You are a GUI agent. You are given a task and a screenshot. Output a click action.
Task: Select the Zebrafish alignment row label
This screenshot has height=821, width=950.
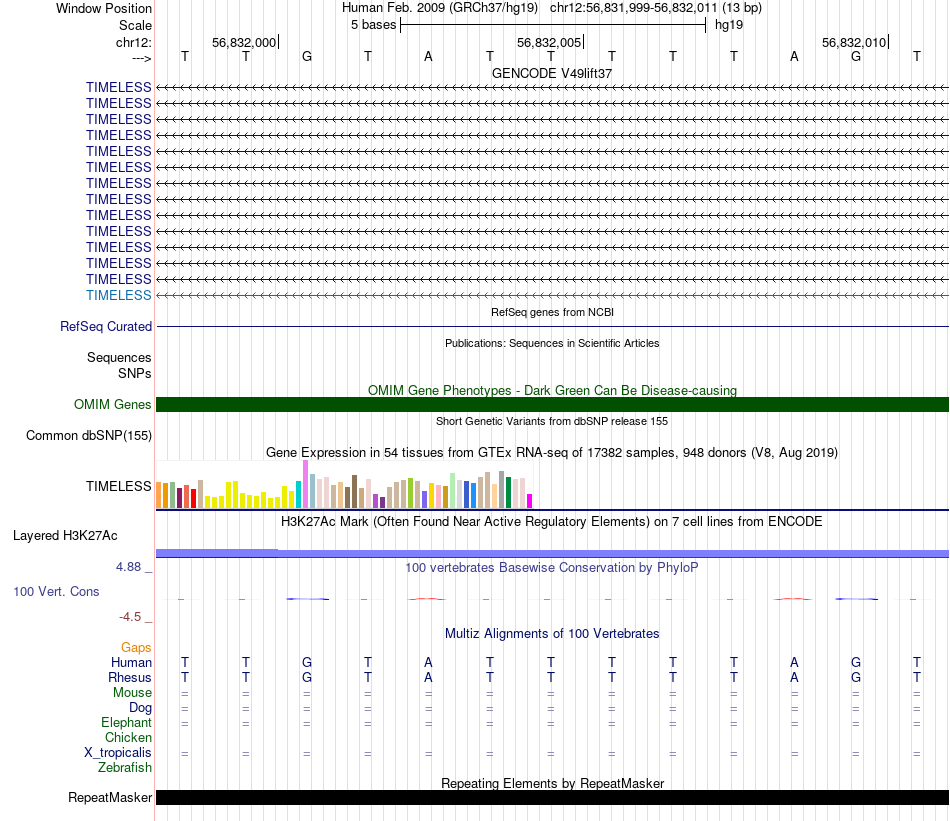click(x=125, y=768)
